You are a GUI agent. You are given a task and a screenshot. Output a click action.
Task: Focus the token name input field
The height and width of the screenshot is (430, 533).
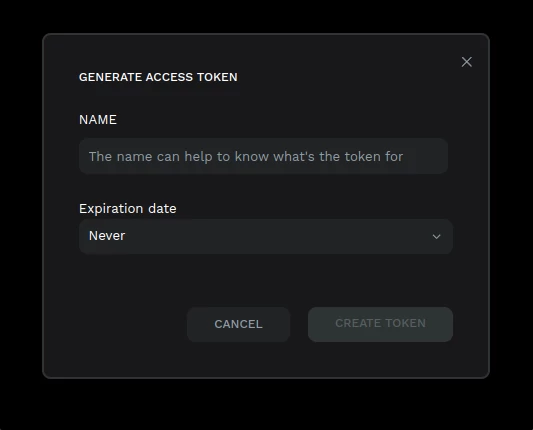[263, 156]
